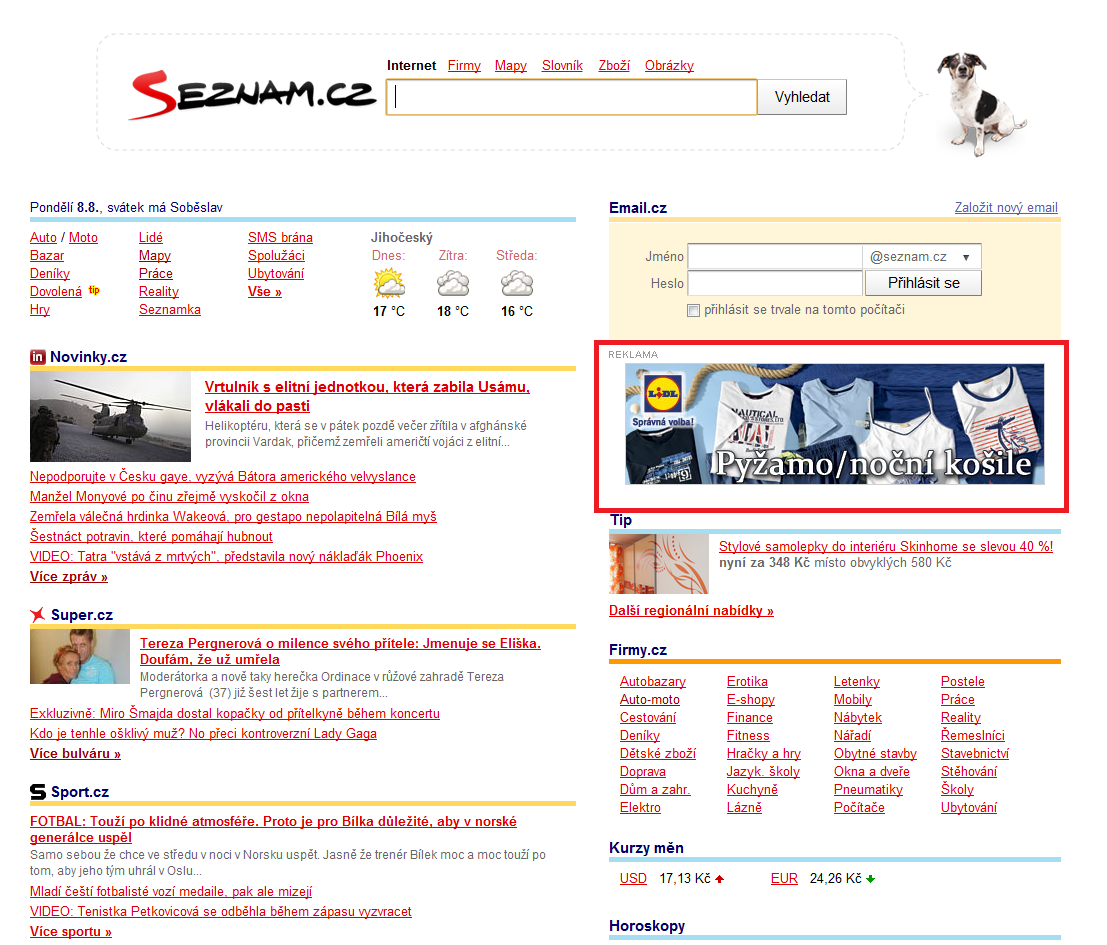1107x945 pixels.
Task: Click Wednesday's cloudy weather icon
Action: click(x=517, y=284)
